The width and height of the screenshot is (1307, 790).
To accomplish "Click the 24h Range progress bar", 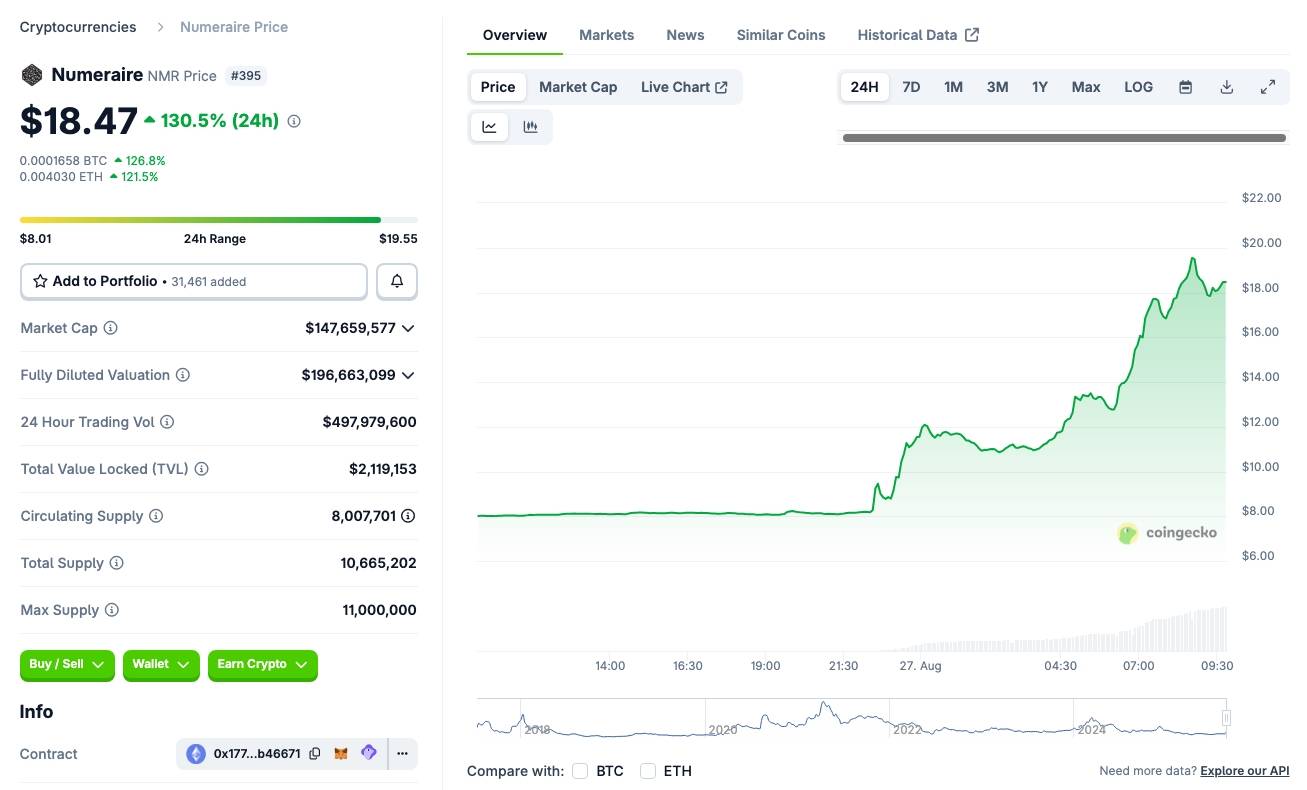I will pyautogui.click(x=219, y=220).
